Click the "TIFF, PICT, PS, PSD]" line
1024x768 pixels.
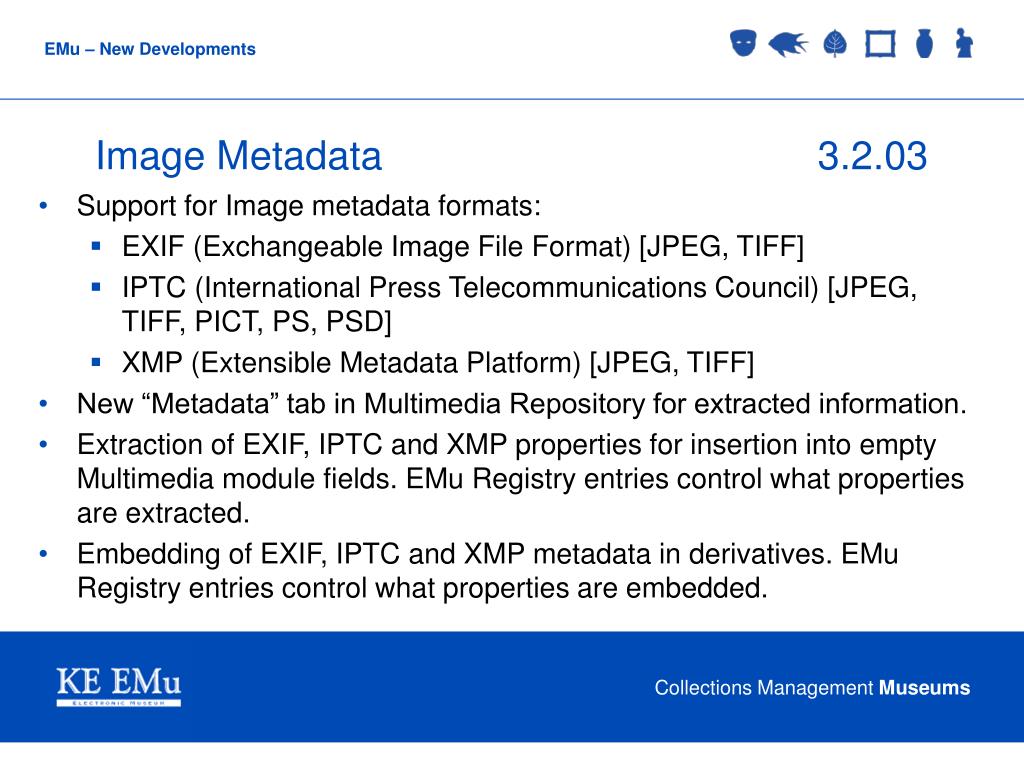click(257, 322)
